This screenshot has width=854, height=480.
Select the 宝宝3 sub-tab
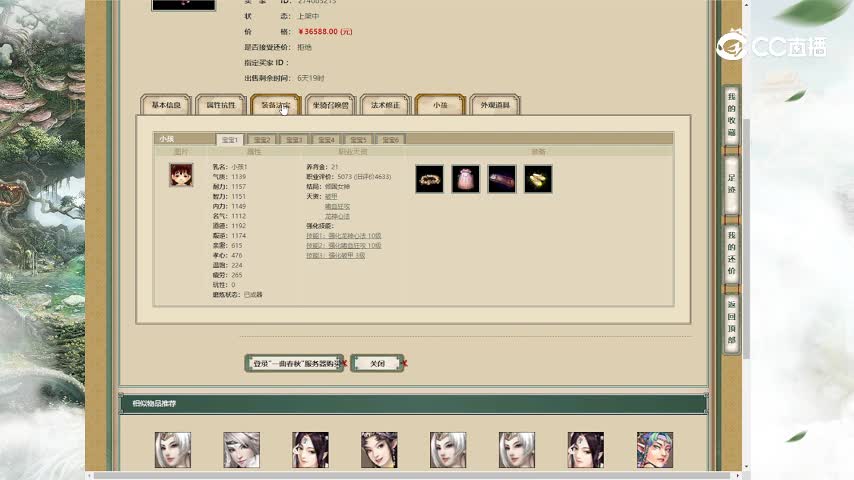pos(294,140)
